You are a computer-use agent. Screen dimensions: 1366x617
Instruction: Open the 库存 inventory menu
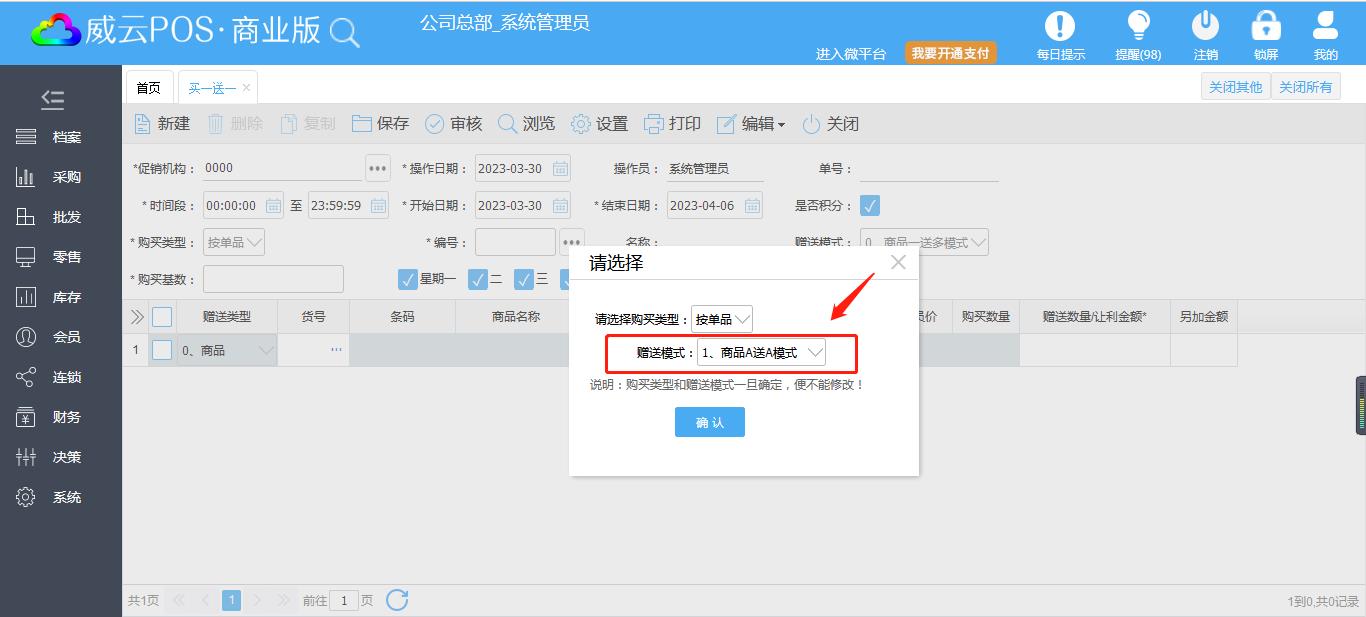coord(66,297)
